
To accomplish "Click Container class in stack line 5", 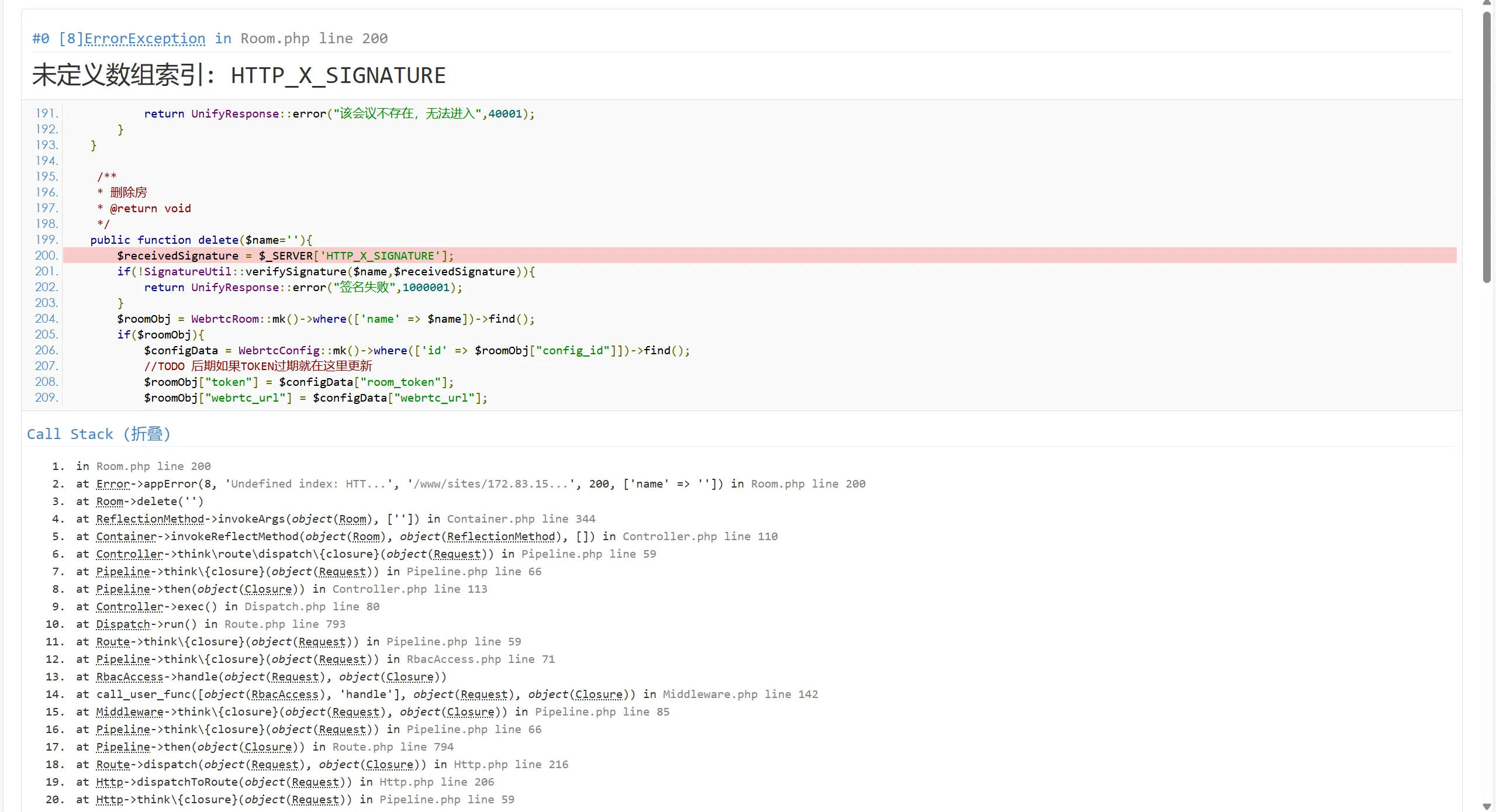I will (126, 537).
